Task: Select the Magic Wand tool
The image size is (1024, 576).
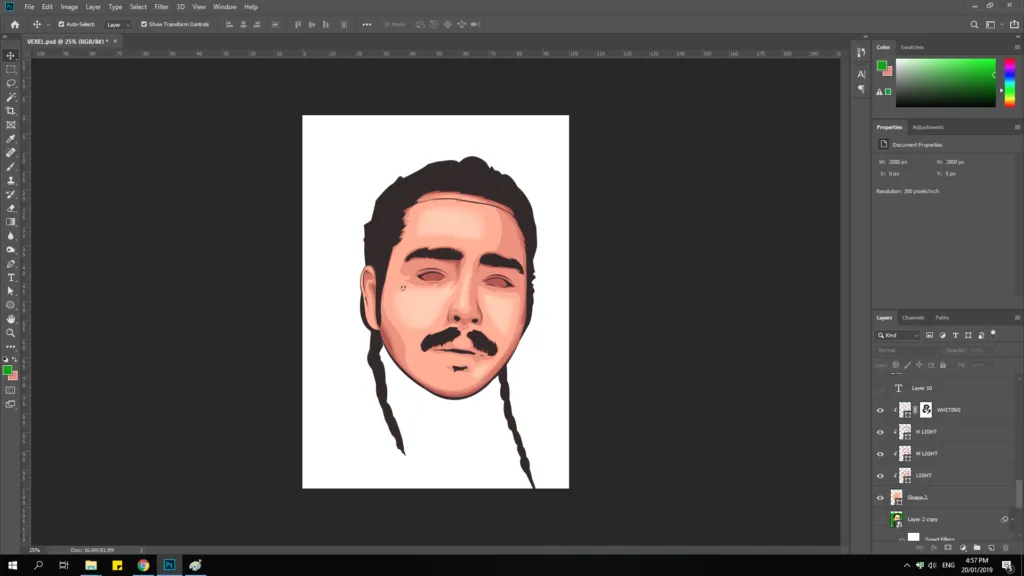Action: point(10,97)
